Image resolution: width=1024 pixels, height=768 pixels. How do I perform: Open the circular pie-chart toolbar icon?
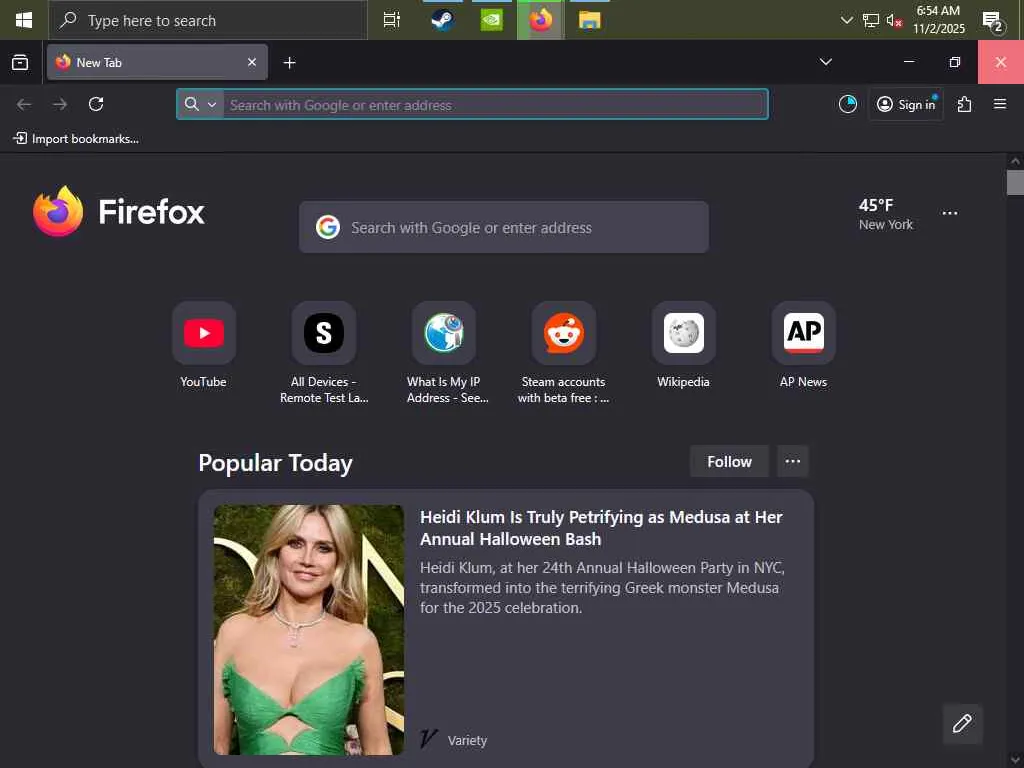tap(848, 104)
